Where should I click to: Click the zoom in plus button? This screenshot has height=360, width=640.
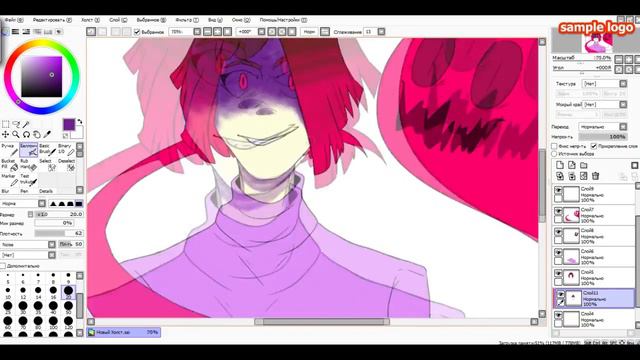click(x=218, y=31)
